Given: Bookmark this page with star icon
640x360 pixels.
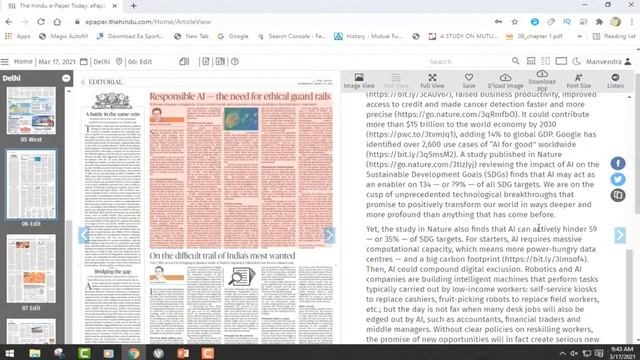Looking at the screenshot, I should (515, 22).
